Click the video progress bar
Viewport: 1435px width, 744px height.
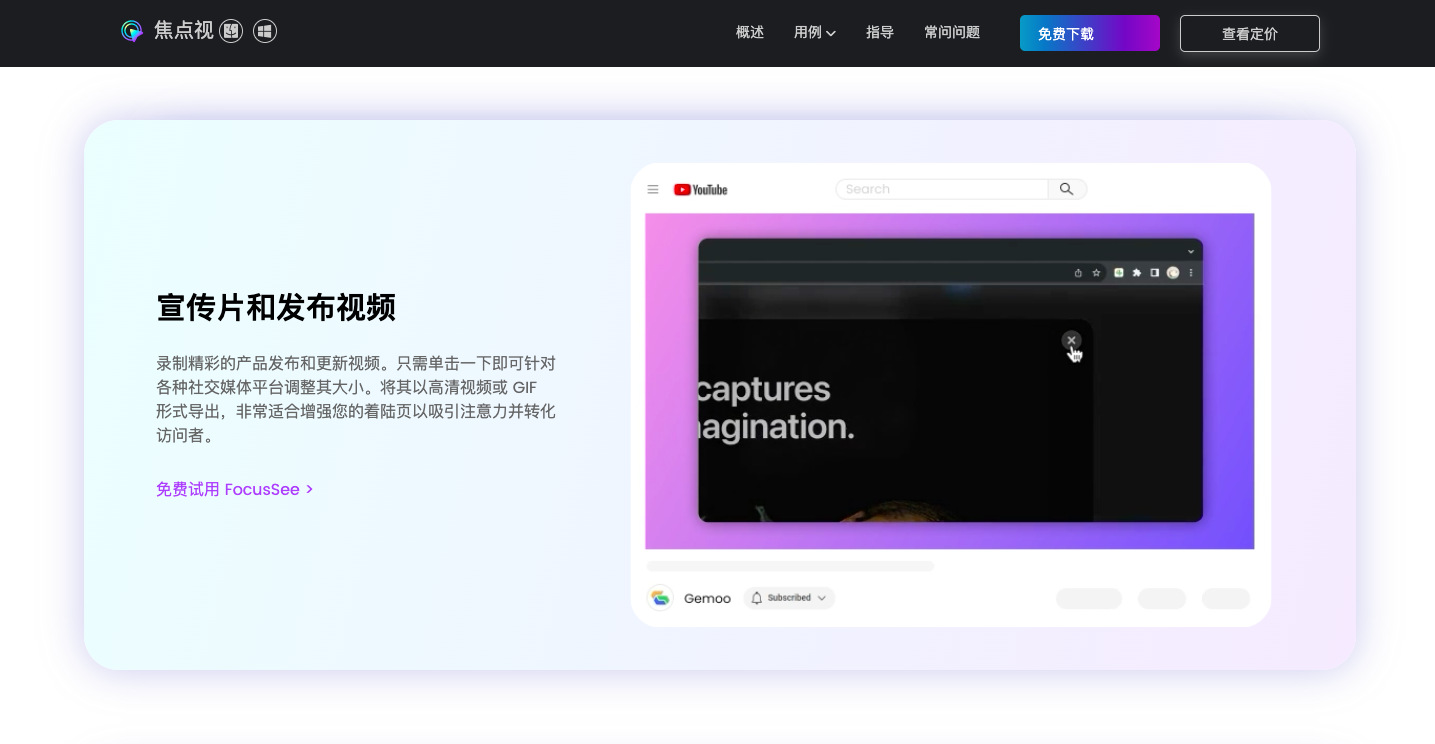coord(789,566)
